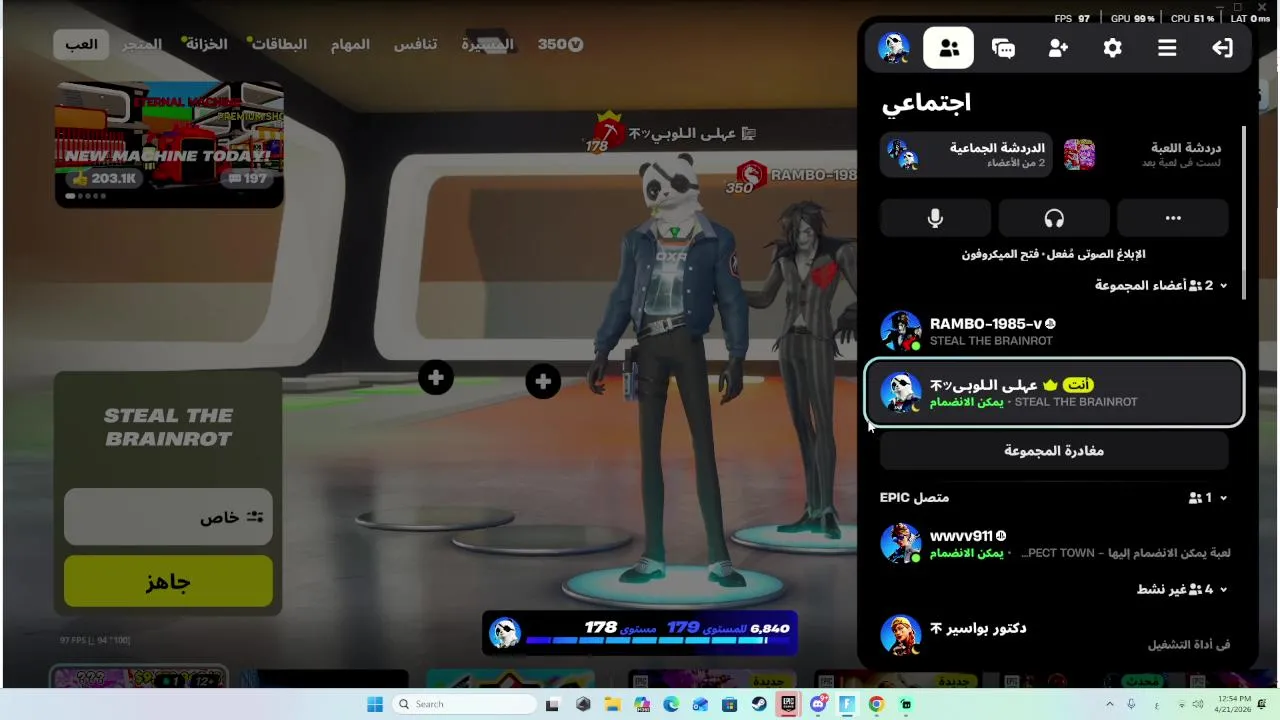Toggle the microphone button in voice controls
This screenshot has height=720, width=1280.
pyautogui.click(x=935, y=218)
